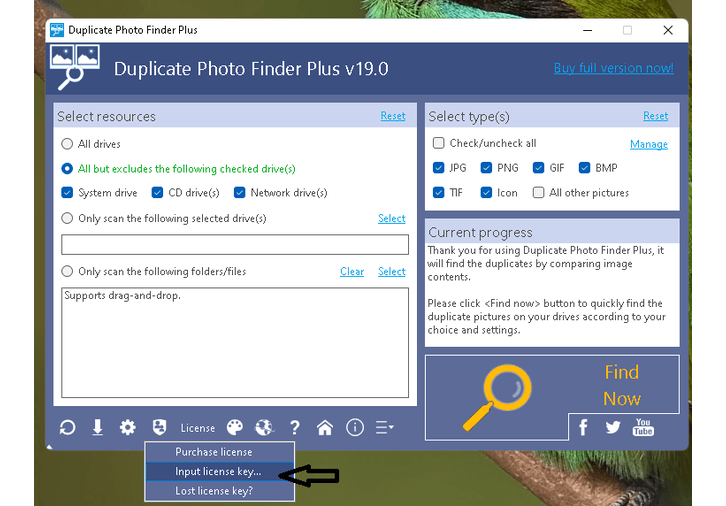This screenshot has height=506, width=726.
Task: Uncheck the BMP file type
Action: (x=584, y=168)
